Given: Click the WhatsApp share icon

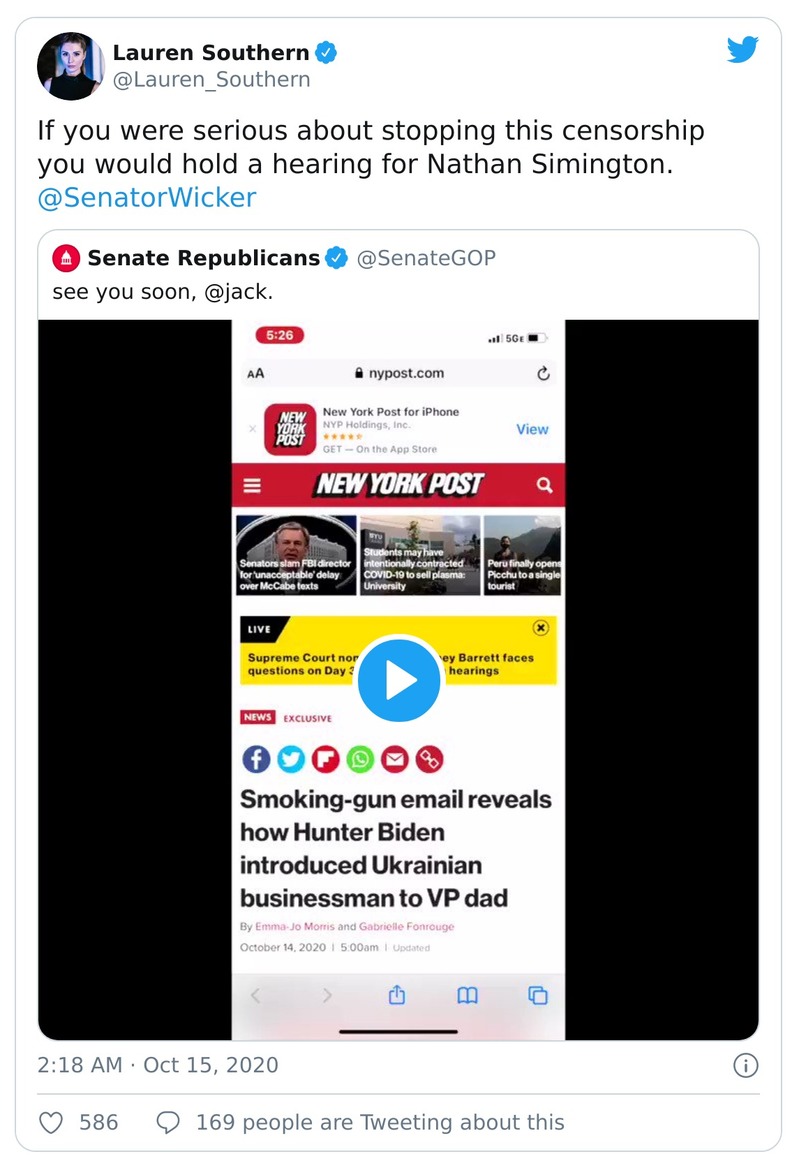Looking at the screenshot, I should click(x=360, y=759).
